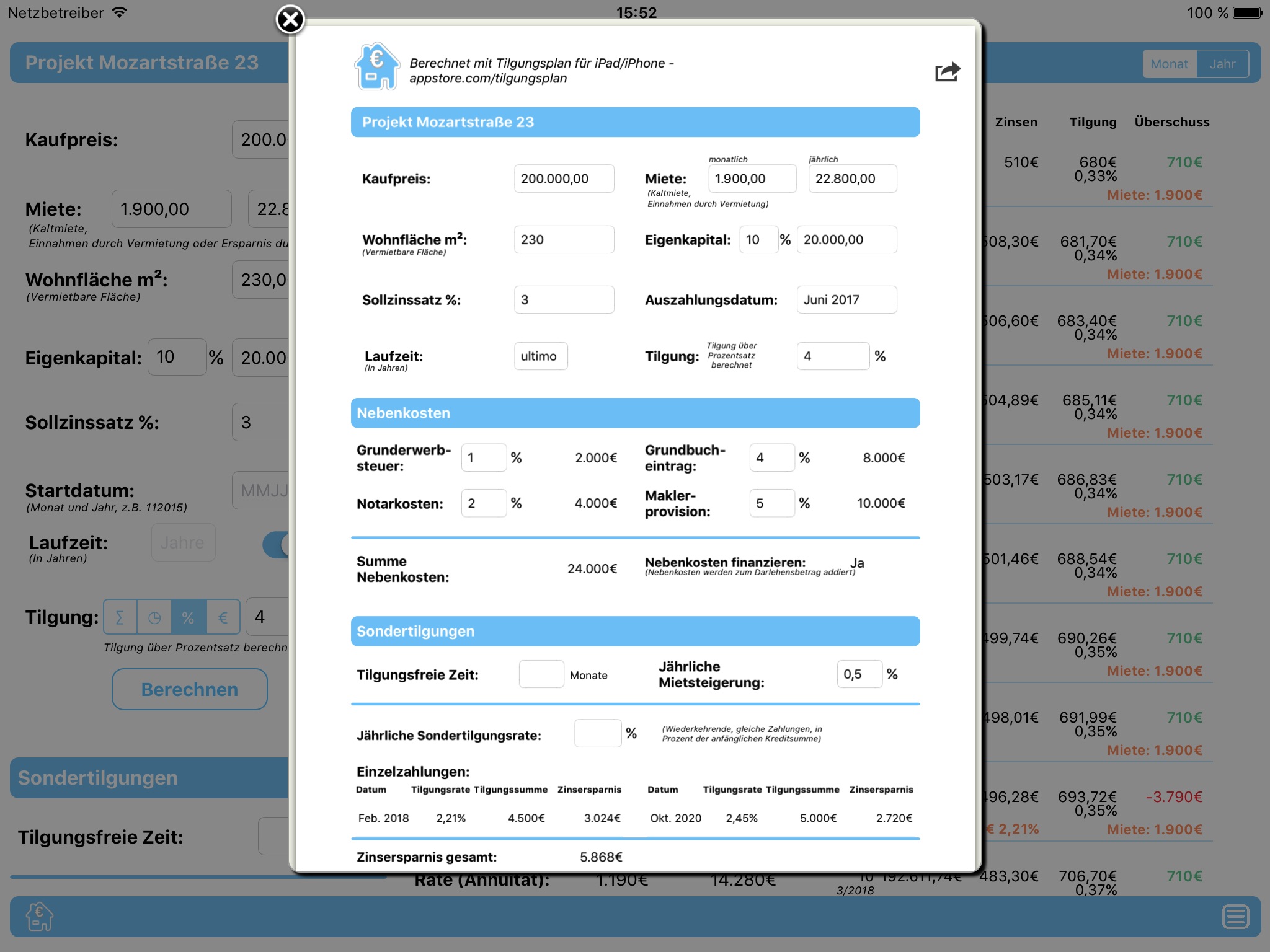
Task: Close the summary popup with X icon
Action: tap(290, 20)
